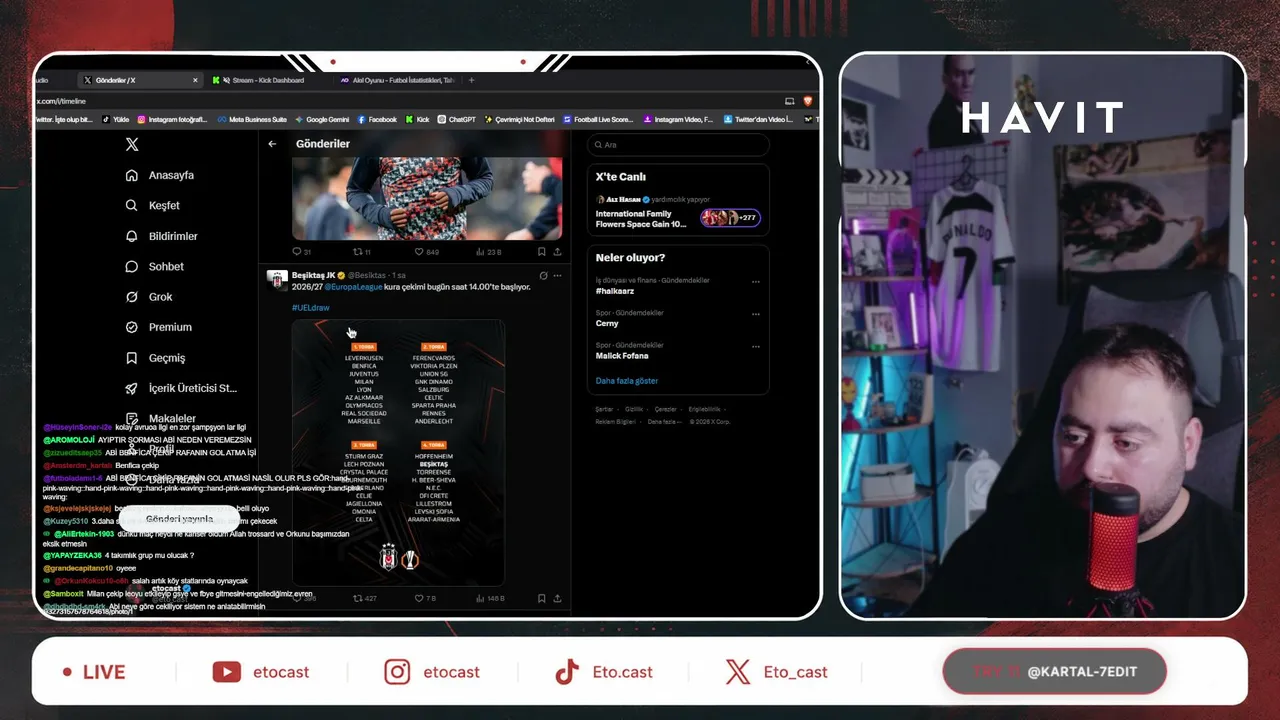The image size is (1280, 720).
Task: Open Google Gemini bookmark
Action: click(x=321, y=120)
